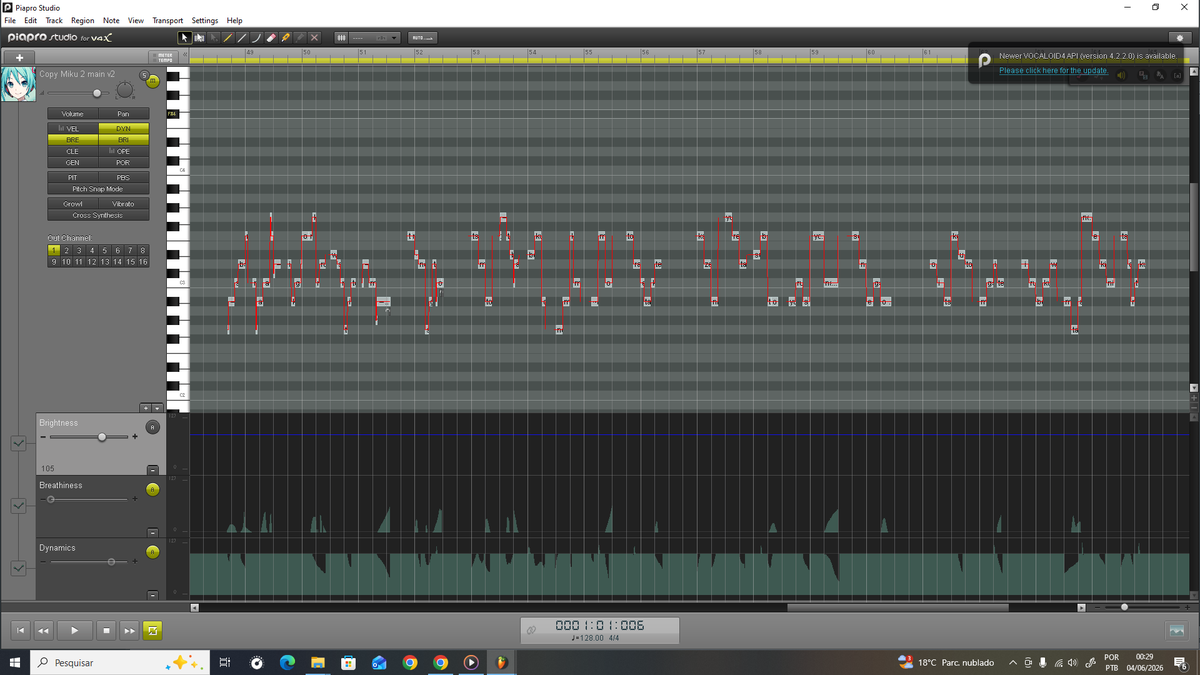The height and width of the screenshot is (675, 1200).
Task: Select the pencil draw tool
Action: pos(228,38)
